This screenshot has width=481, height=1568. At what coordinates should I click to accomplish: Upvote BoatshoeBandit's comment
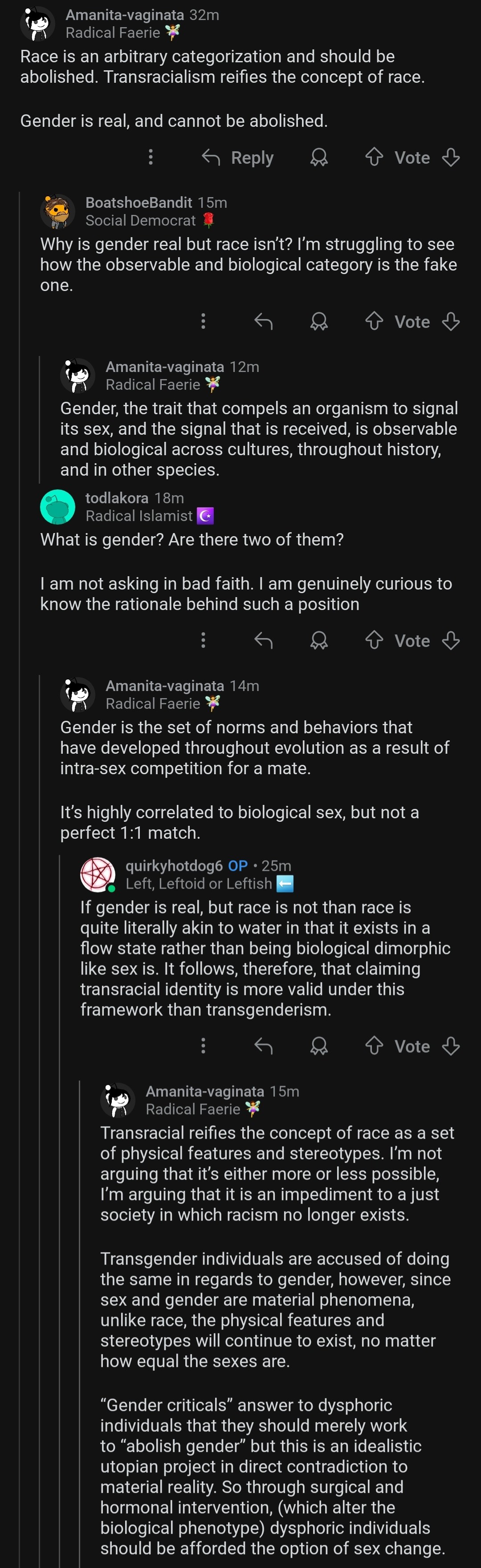click(x=374, y=321)
